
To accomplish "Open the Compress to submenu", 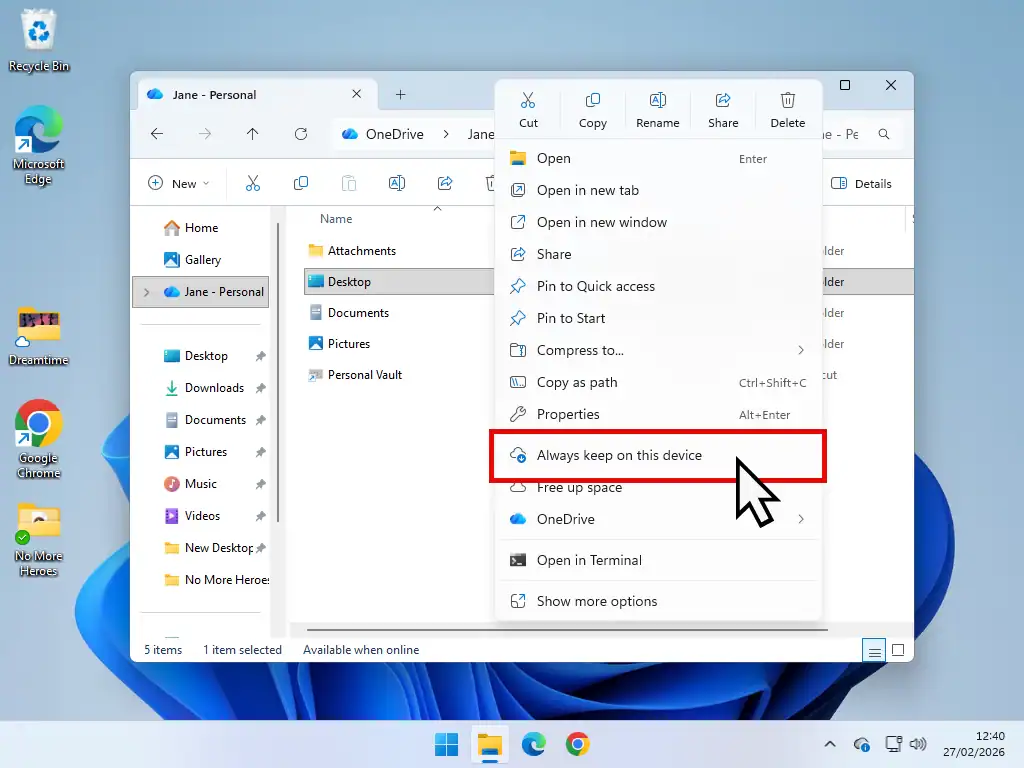I will [x=581, y=350].
